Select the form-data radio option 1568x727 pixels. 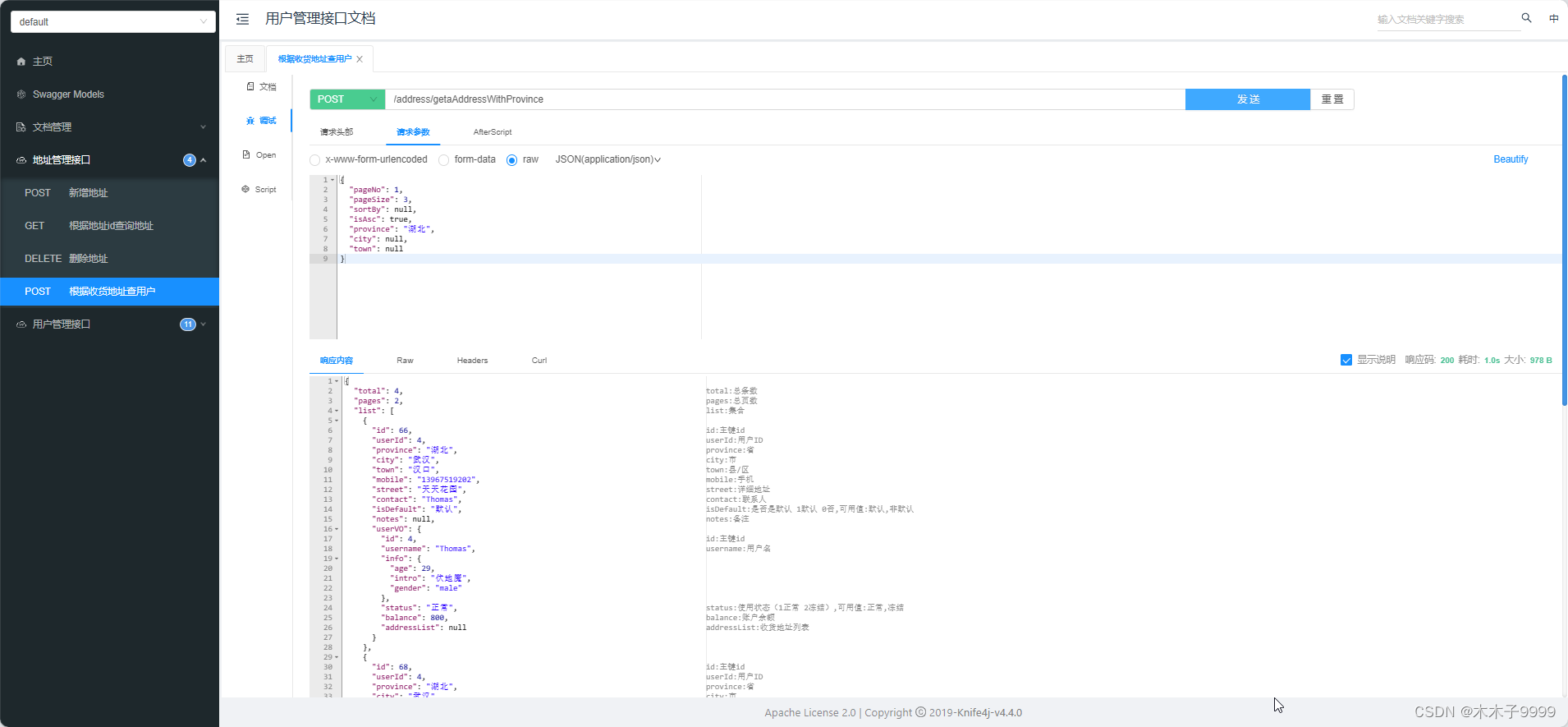444,160
